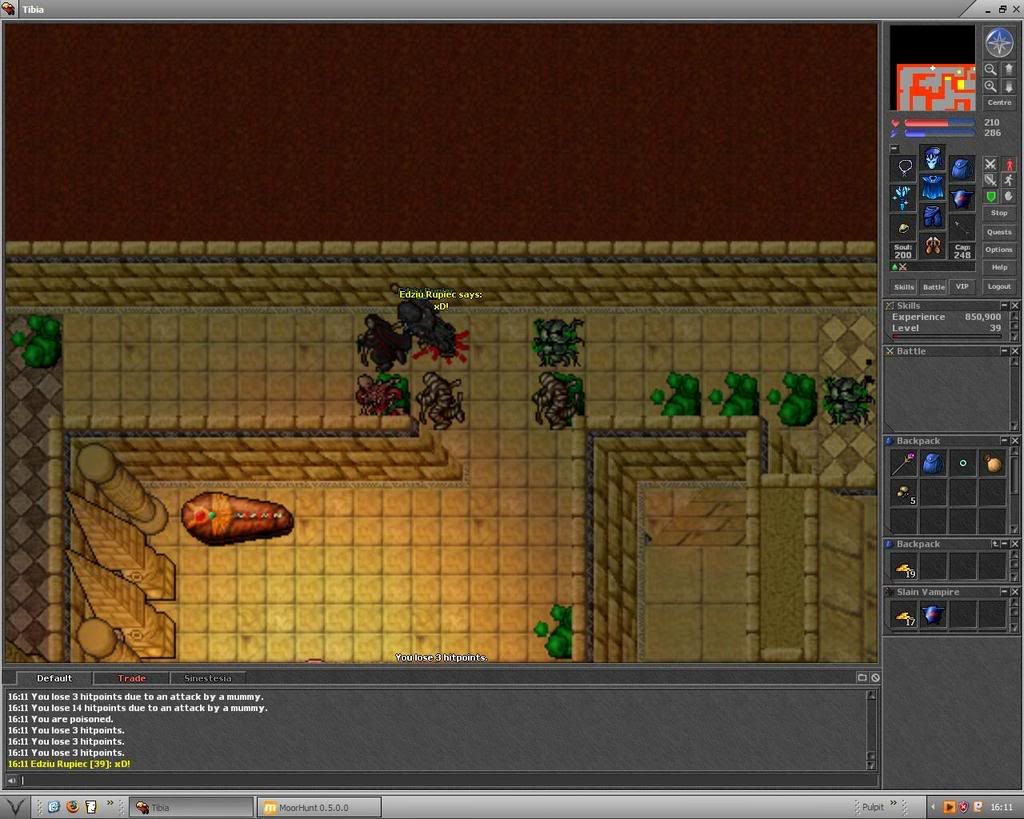Viewport: 1024px width, 819px height.
Task: Collapse the inventory equipment panel
Action: point(895,148)
